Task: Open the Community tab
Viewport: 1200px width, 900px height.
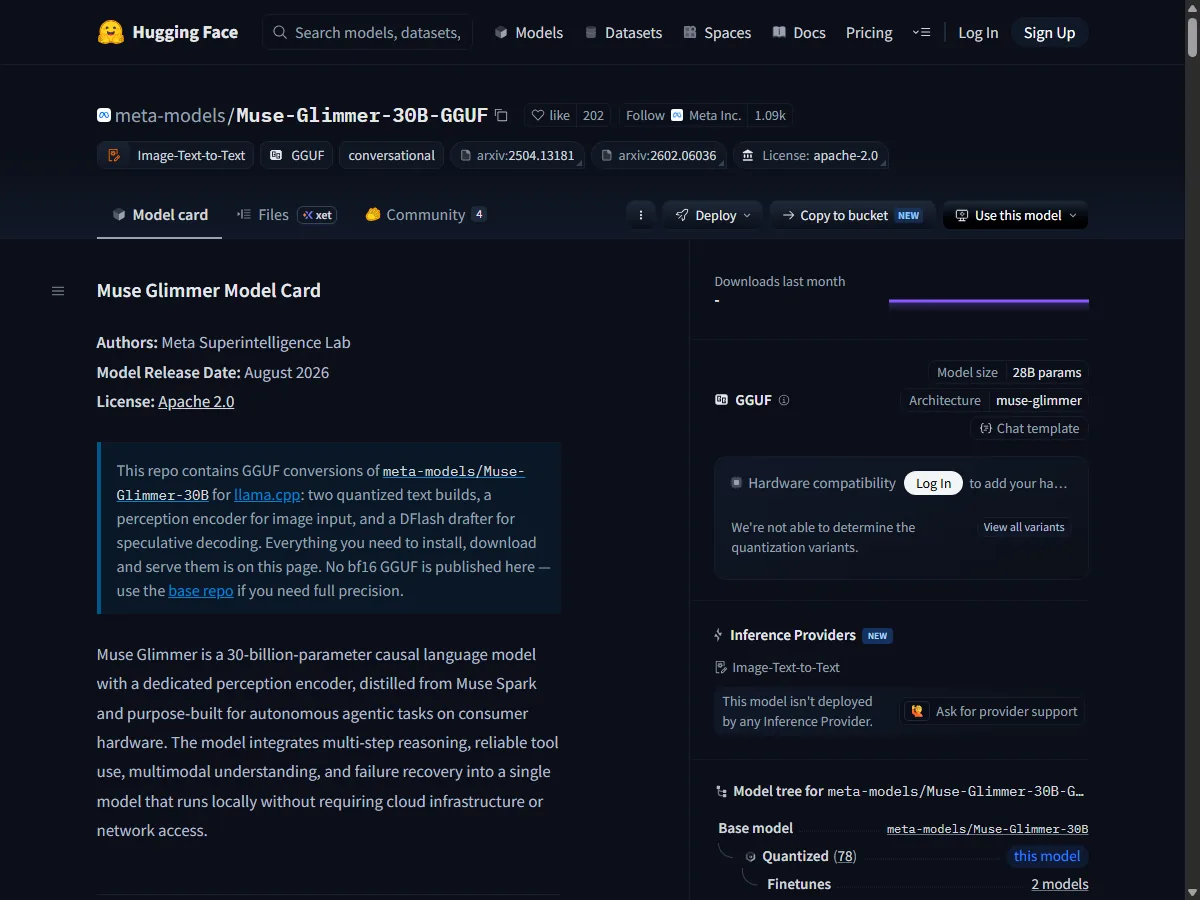Action: point(426,215)
